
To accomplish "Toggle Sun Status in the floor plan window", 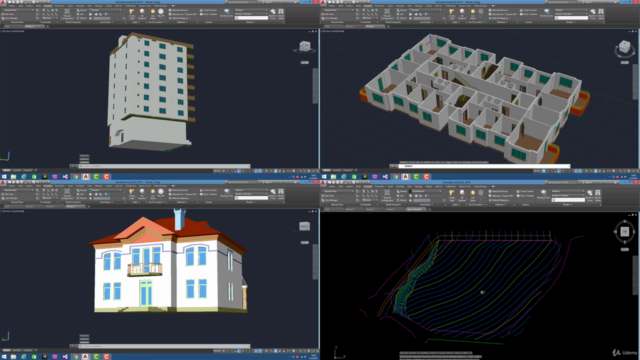I will [x=473, y=13].
